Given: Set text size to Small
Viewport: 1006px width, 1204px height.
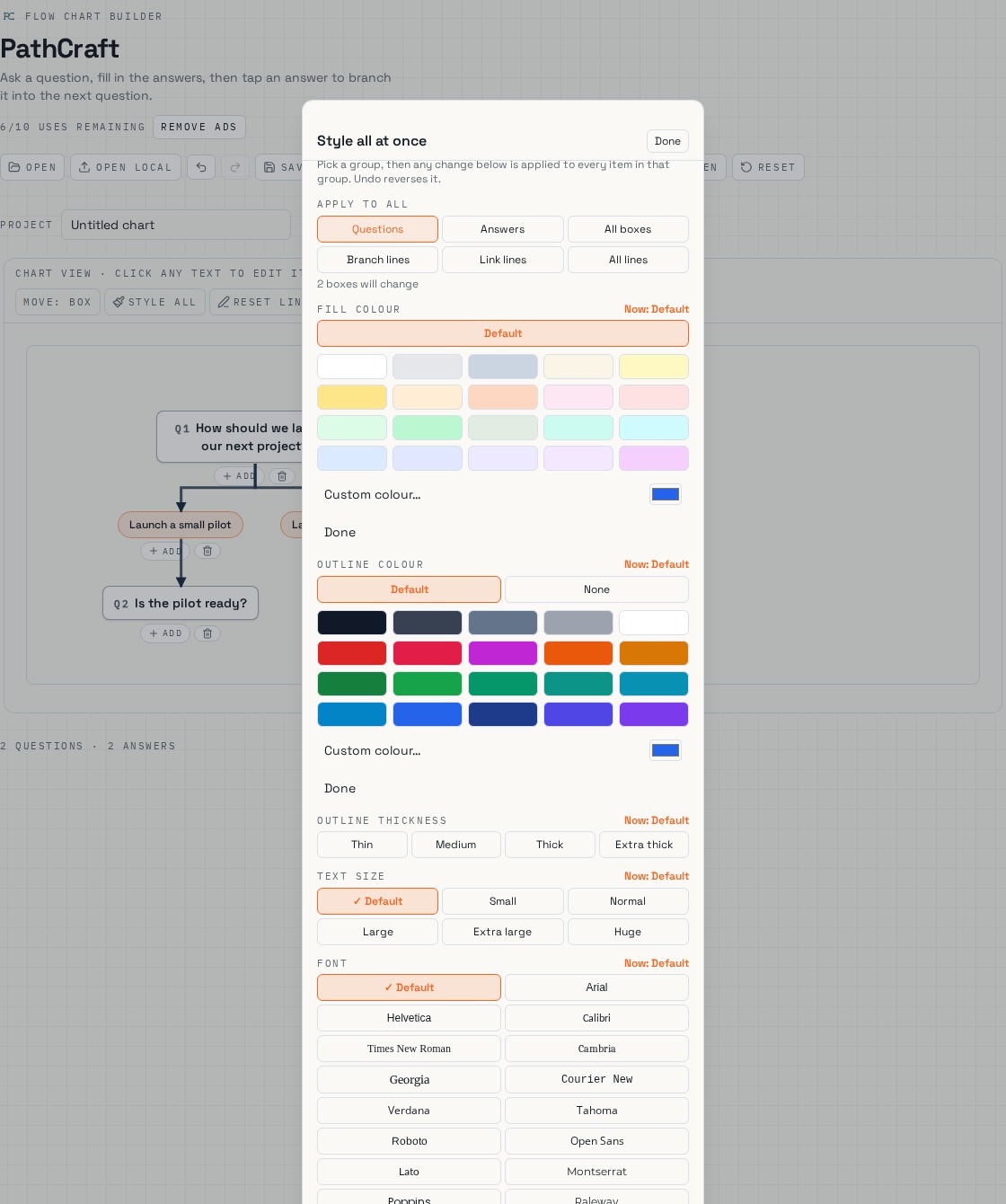Looking at the screenshot, I should [x=503, y=901].
